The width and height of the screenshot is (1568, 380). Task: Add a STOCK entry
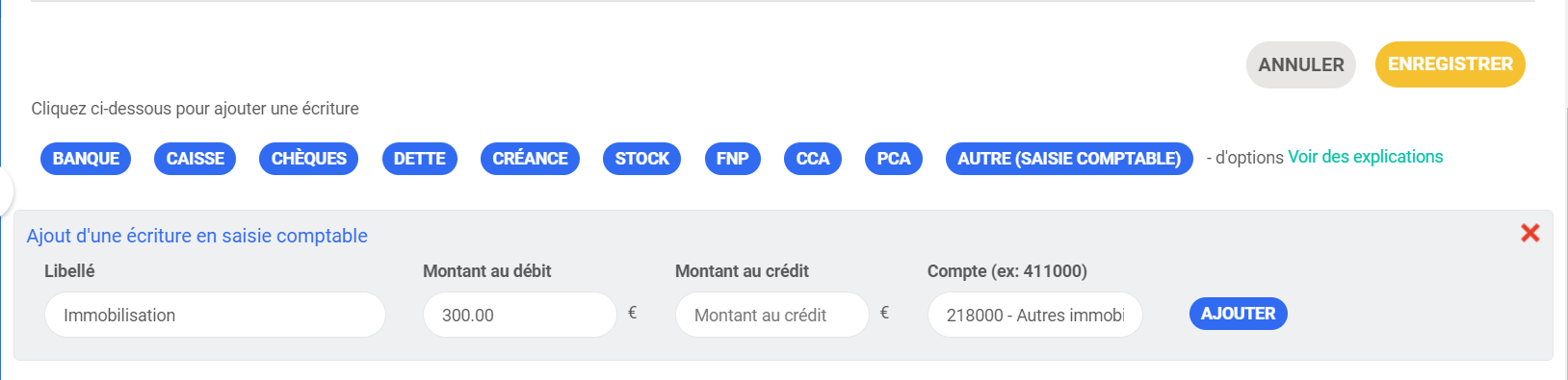(641, 159)
